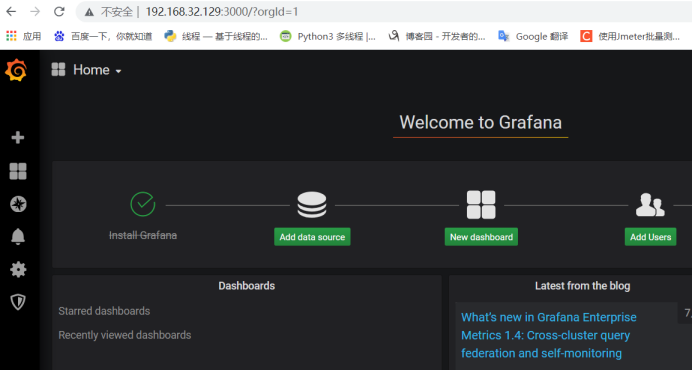Open the Python3 多线程 bookmark
The image size is (692, 370).
click(x=328, y=36)
